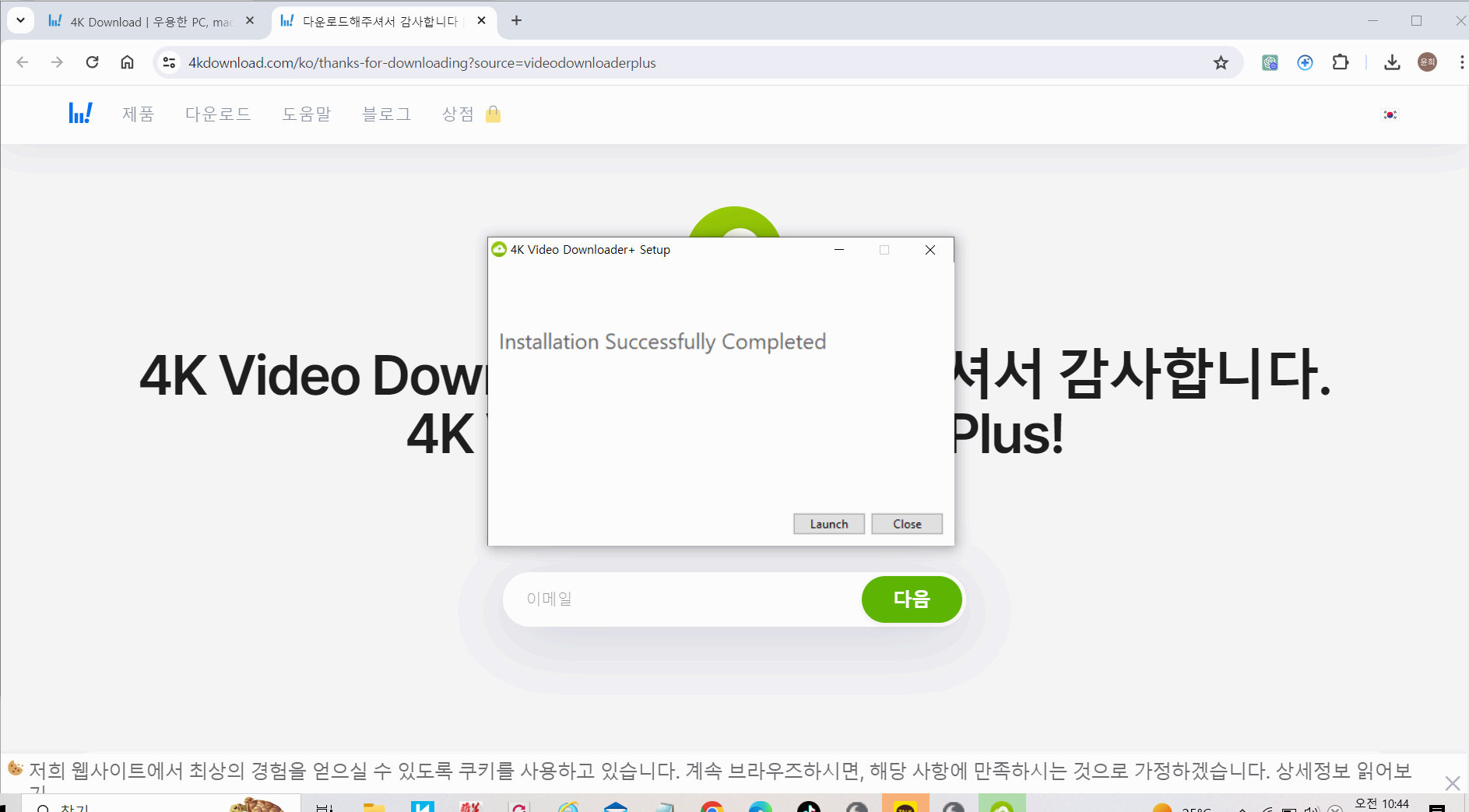Click the yellow KakaoTalk taskbar icon
Viewport: 1469px width, 812px height.
click(905, 804)
